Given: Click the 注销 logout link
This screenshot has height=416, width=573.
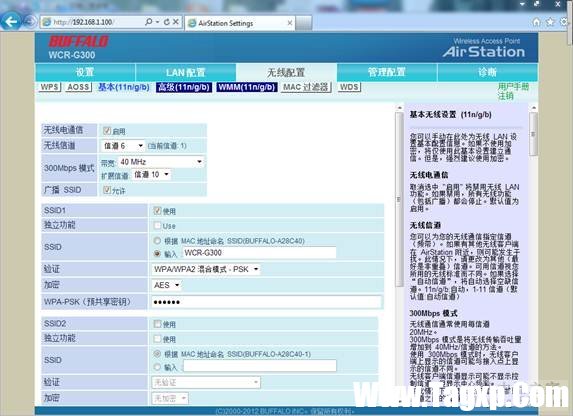Looking at the screenshot, I should pos(505,96).
